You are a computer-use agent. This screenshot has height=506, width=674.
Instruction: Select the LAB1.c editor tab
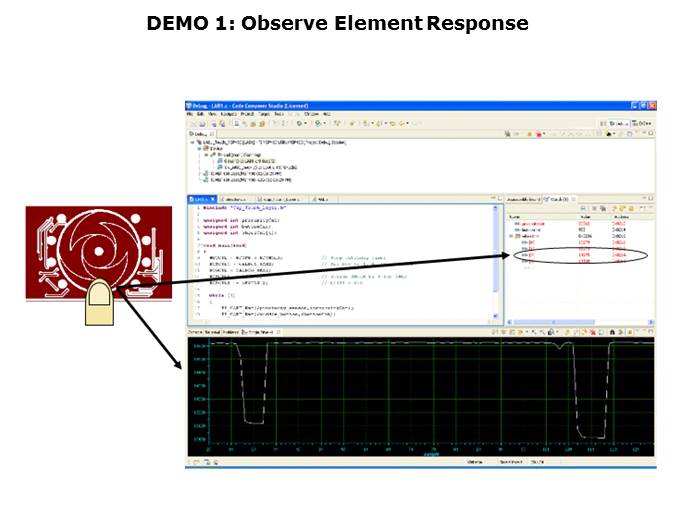pos(200,199)
